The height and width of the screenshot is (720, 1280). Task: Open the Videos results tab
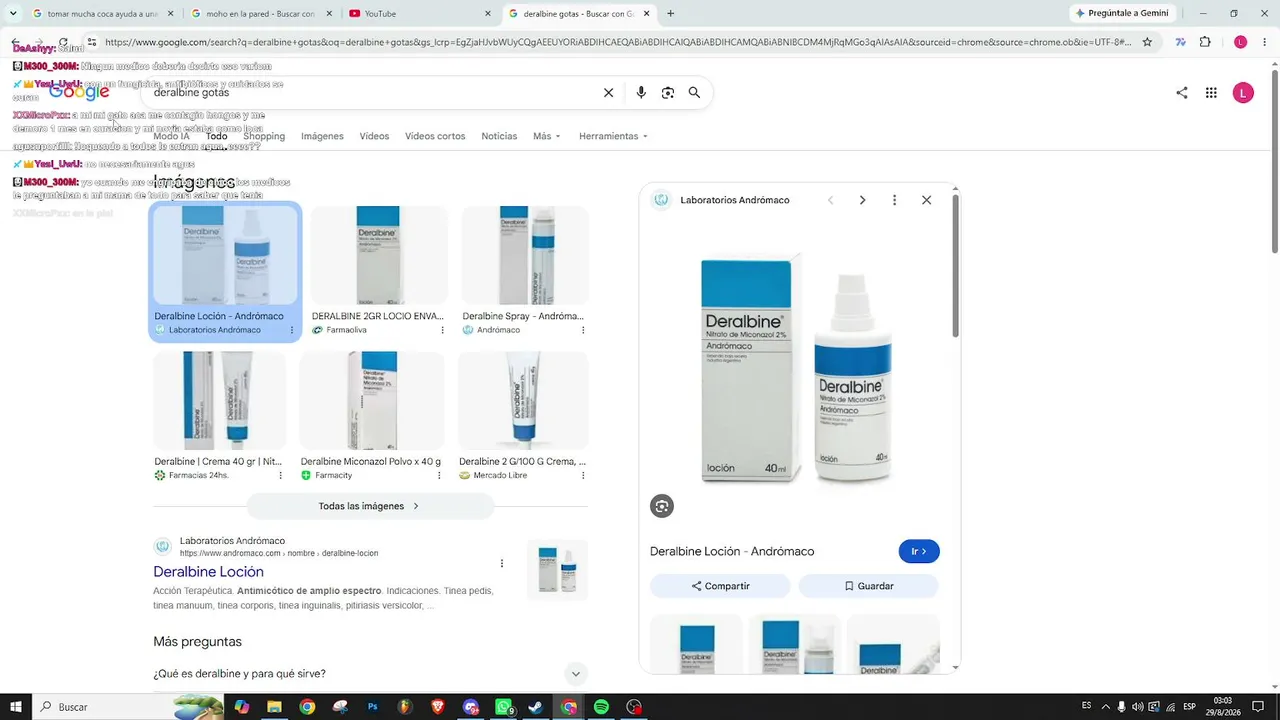[x=374, y=136]
